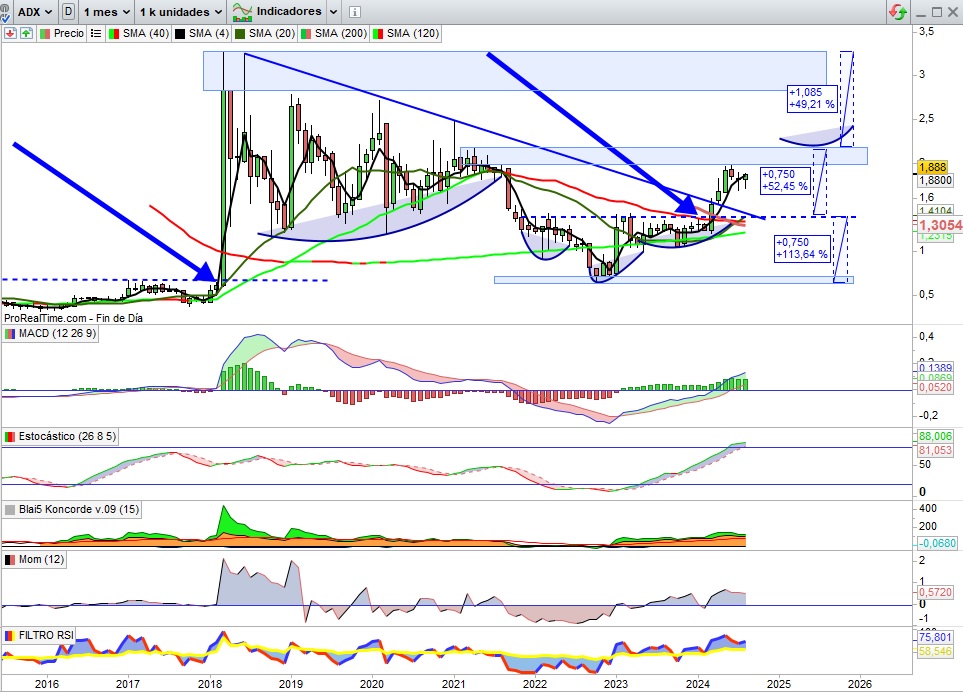Click the +0,750 +52,45 % measurement box
Screen dimensions: 963x693
pyautogui.click(x=785, y=180)
